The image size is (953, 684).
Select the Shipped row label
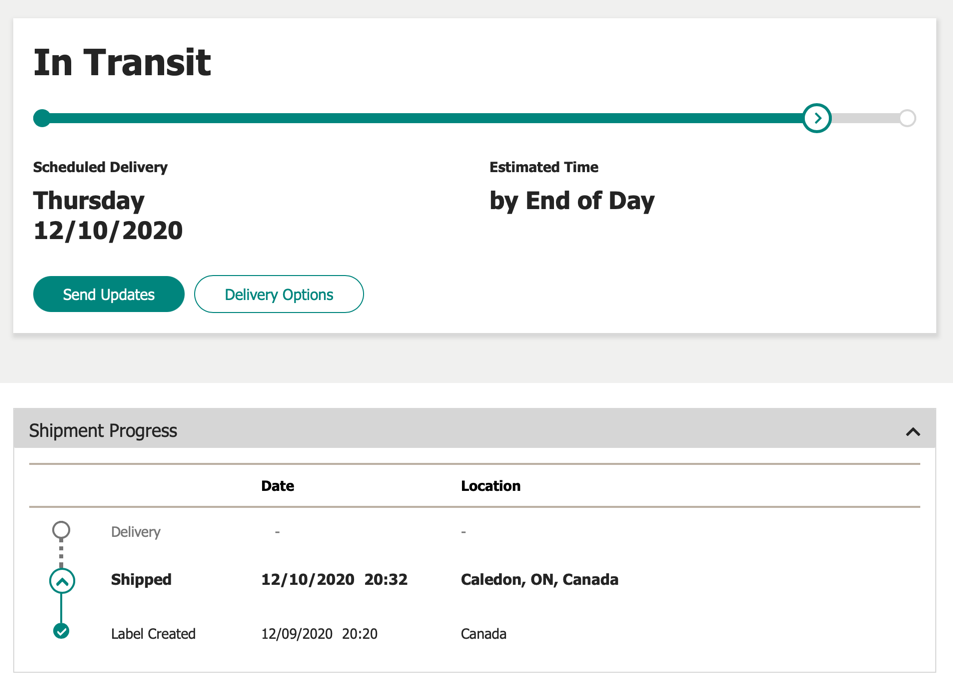141,580
